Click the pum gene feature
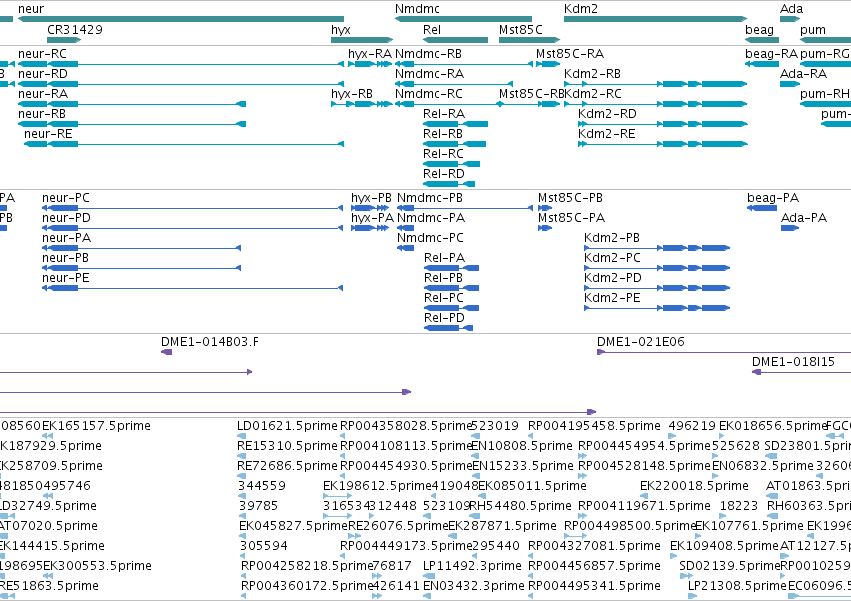The width and height of the screenshot is (851, 601). 825,40
